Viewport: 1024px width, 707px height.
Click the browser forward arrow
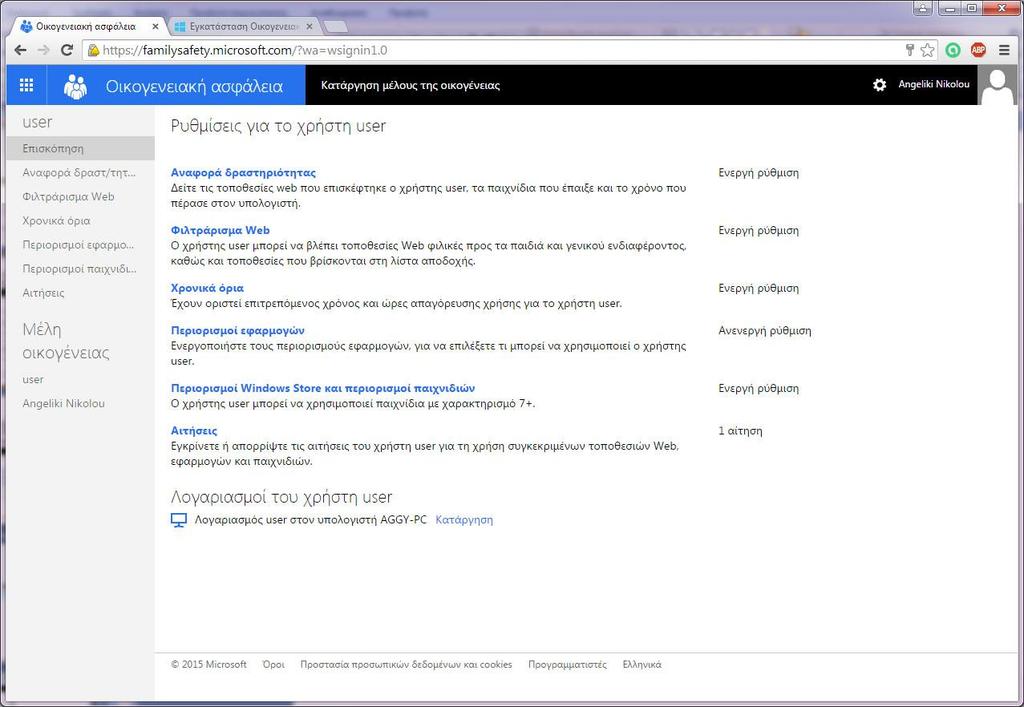click(43, 50)
